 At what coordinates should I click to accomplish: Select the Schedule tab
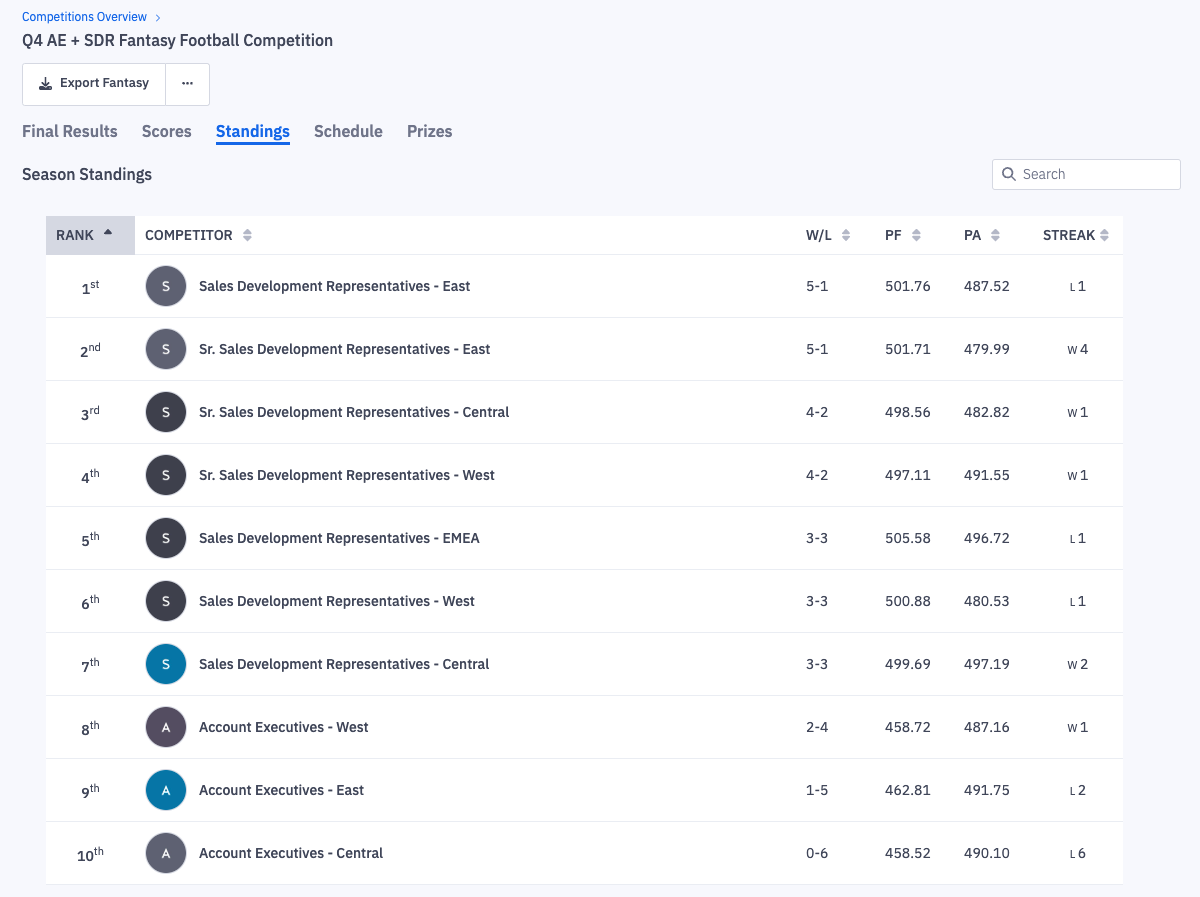(x=348, y=131)
